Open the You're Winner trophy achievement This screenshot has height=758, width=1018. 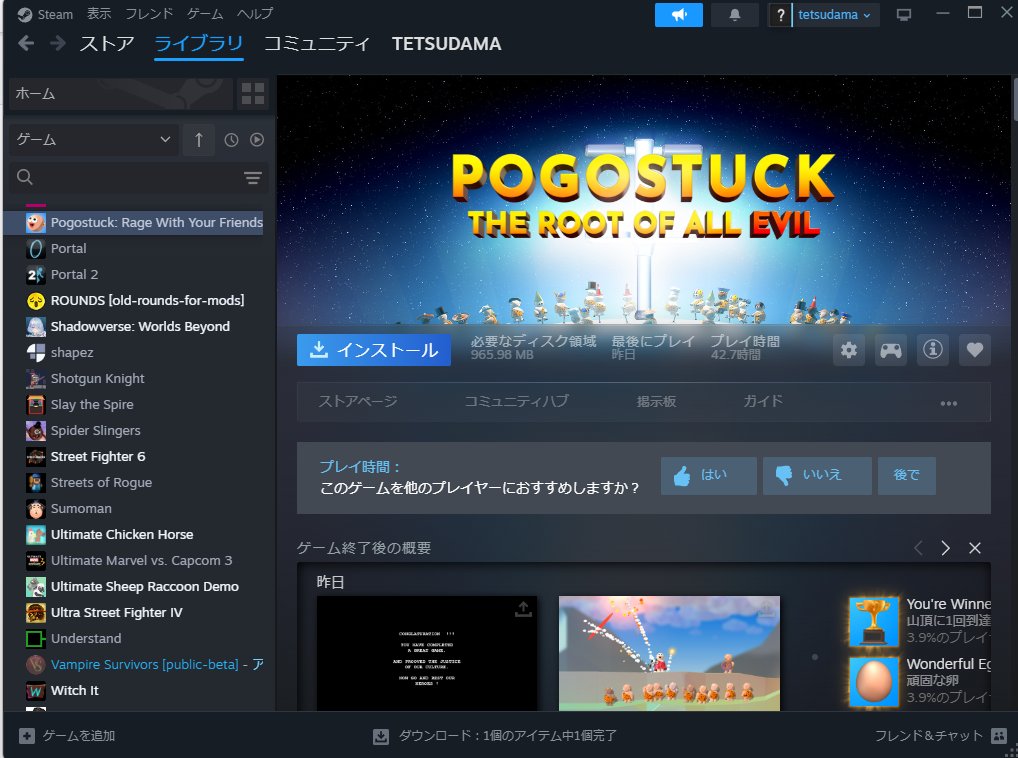[x=874, y=621]
